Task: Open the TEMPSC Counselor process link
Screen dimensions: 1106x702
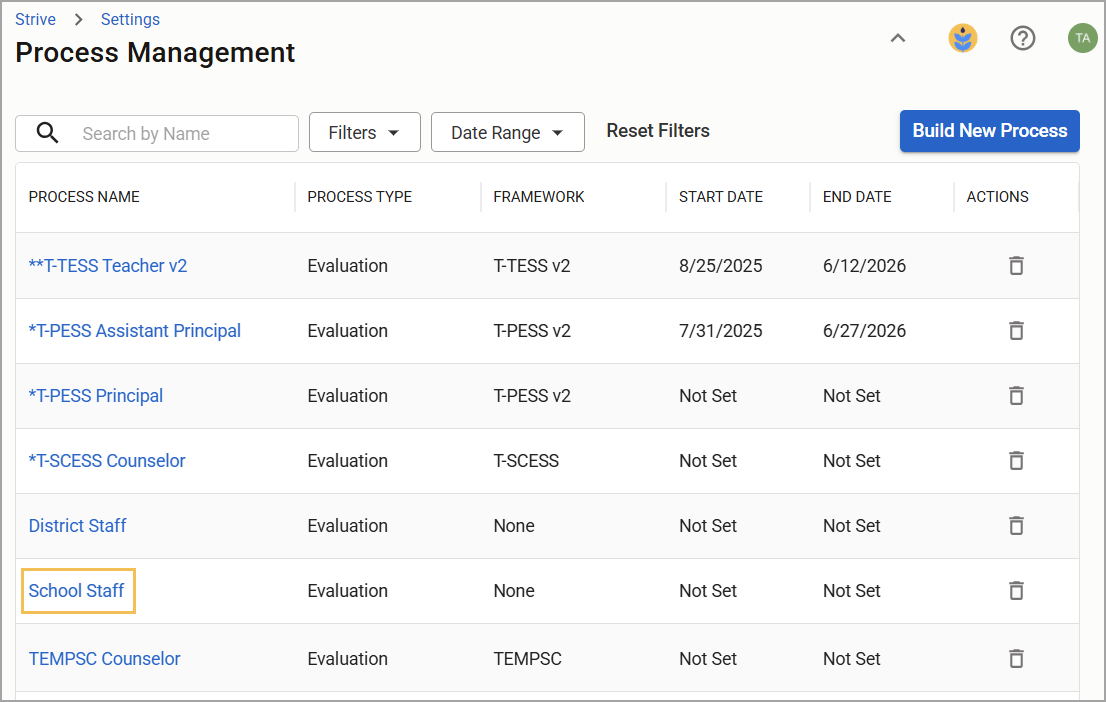Action: click(x=104, y=658)
